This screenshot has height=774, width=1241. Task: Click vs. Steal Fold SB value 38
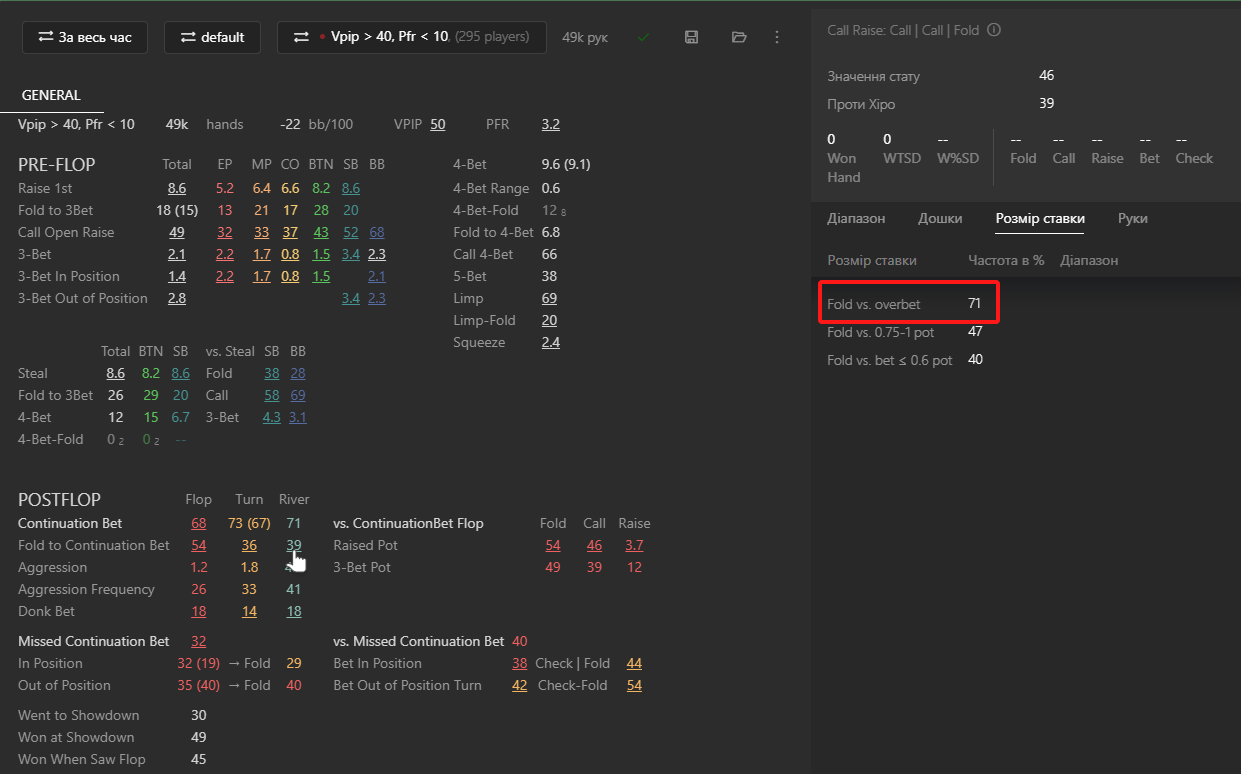pos(272,373)
